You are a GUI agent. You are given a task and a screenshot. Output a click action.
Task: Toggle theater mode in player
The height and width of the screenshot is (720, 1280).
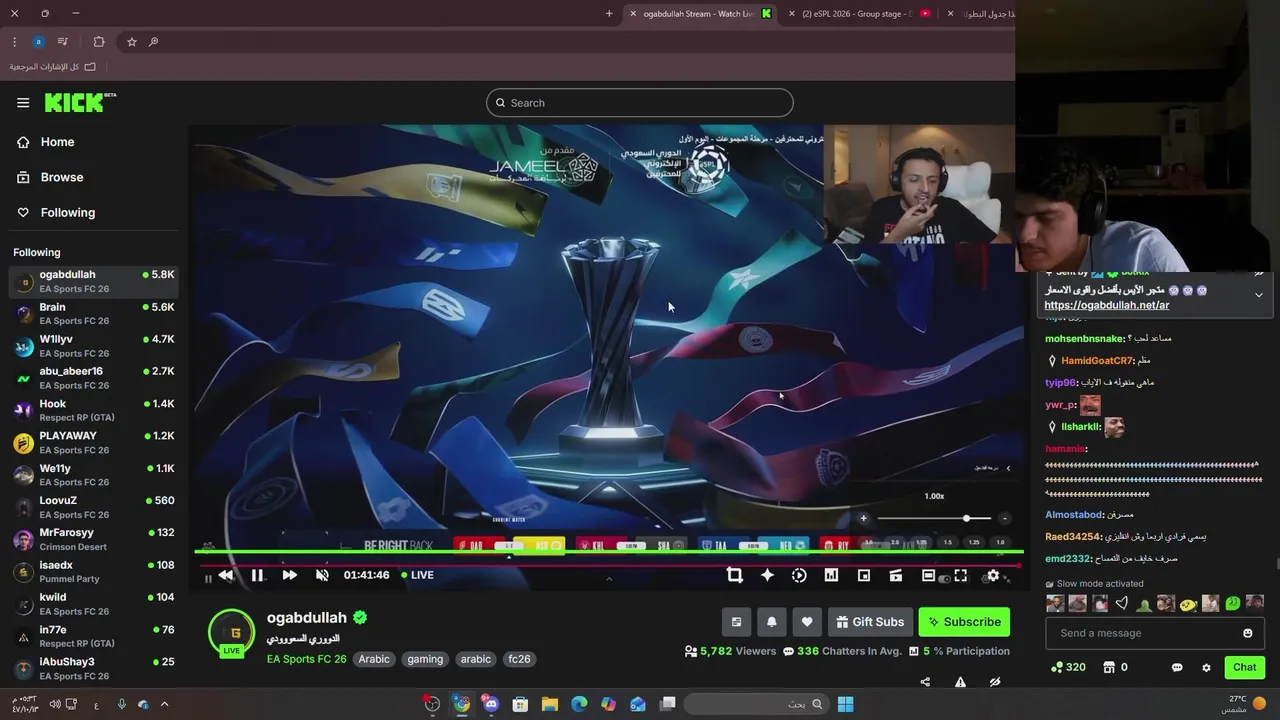pyautogui.click(x=928, y=575)
